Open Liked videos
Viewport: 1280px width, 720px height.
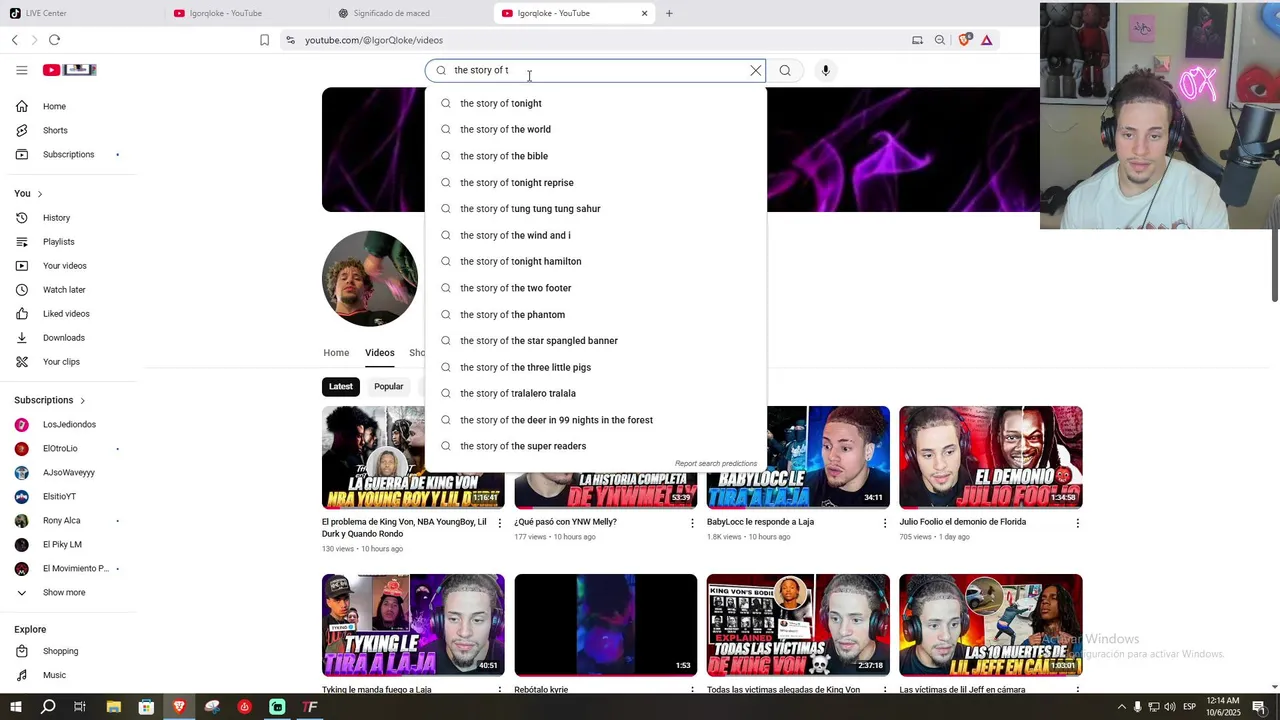[68, 313]
